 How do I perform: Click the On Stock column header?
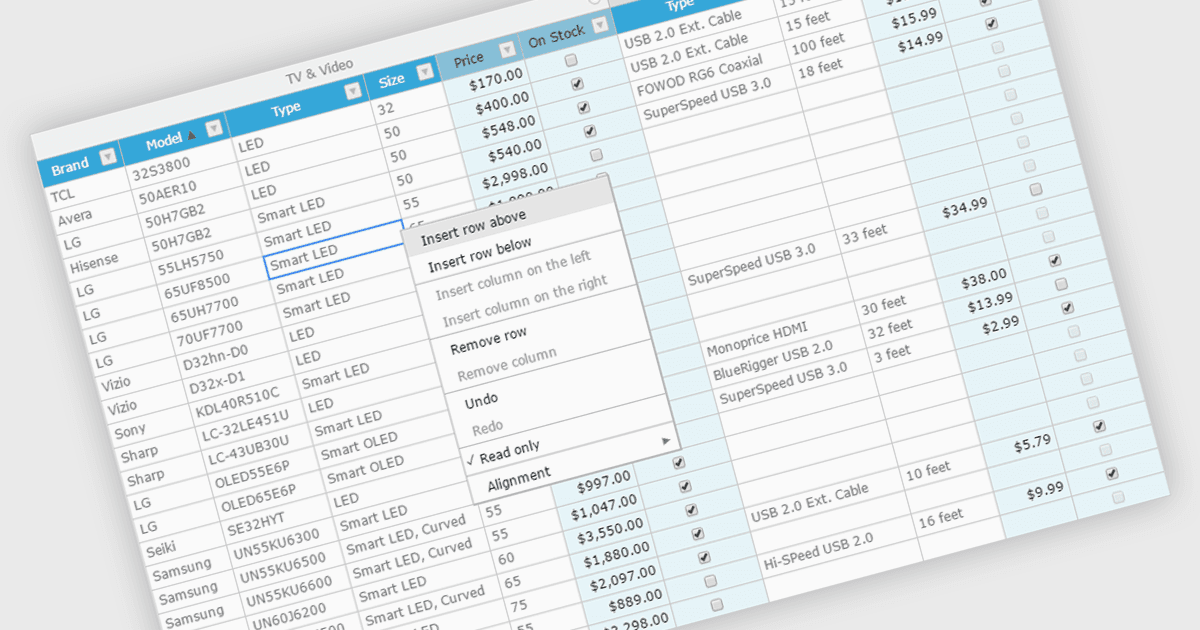(x=557, y=38)
